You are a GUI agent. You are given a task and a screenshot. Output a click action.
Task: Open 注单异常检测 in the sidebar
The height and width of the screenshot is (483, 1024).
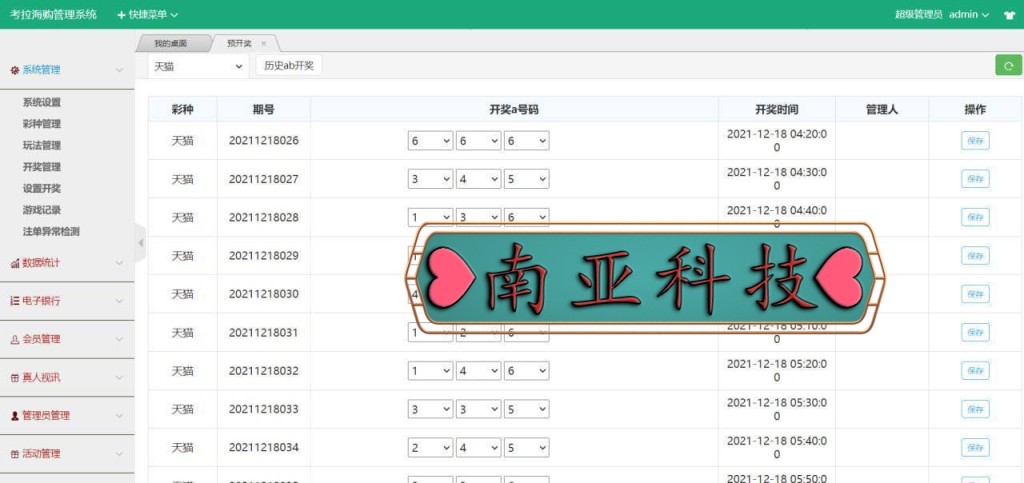(x=51, y=232)
